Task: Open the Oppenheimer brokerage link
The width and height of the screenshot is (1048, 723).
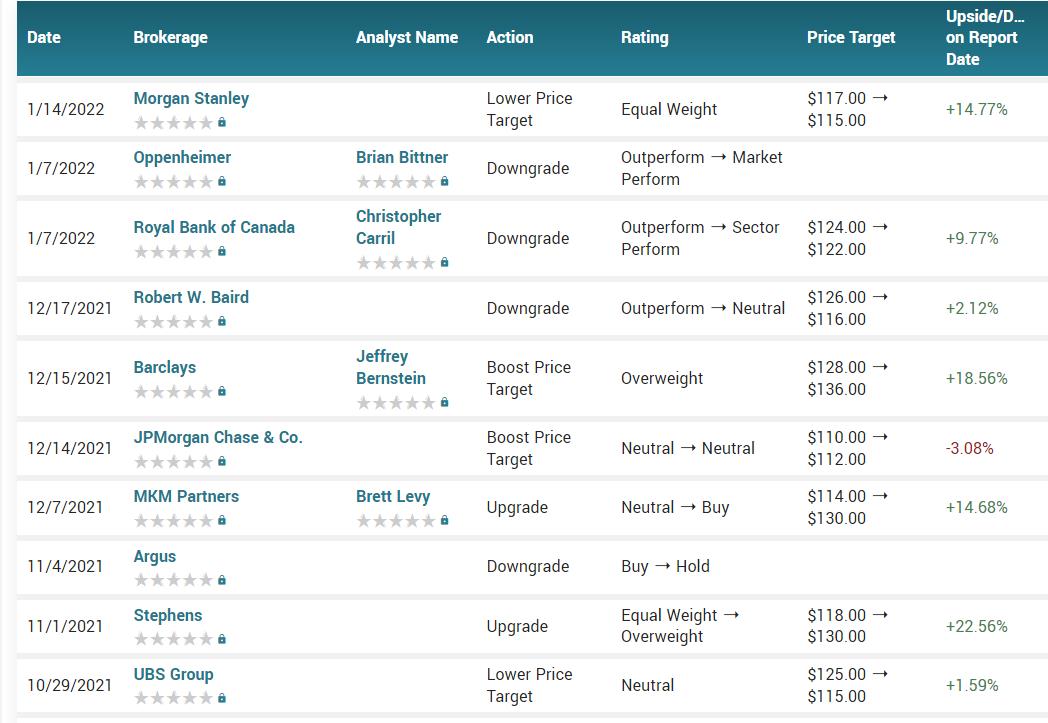Action: click(x=182, y=157)
